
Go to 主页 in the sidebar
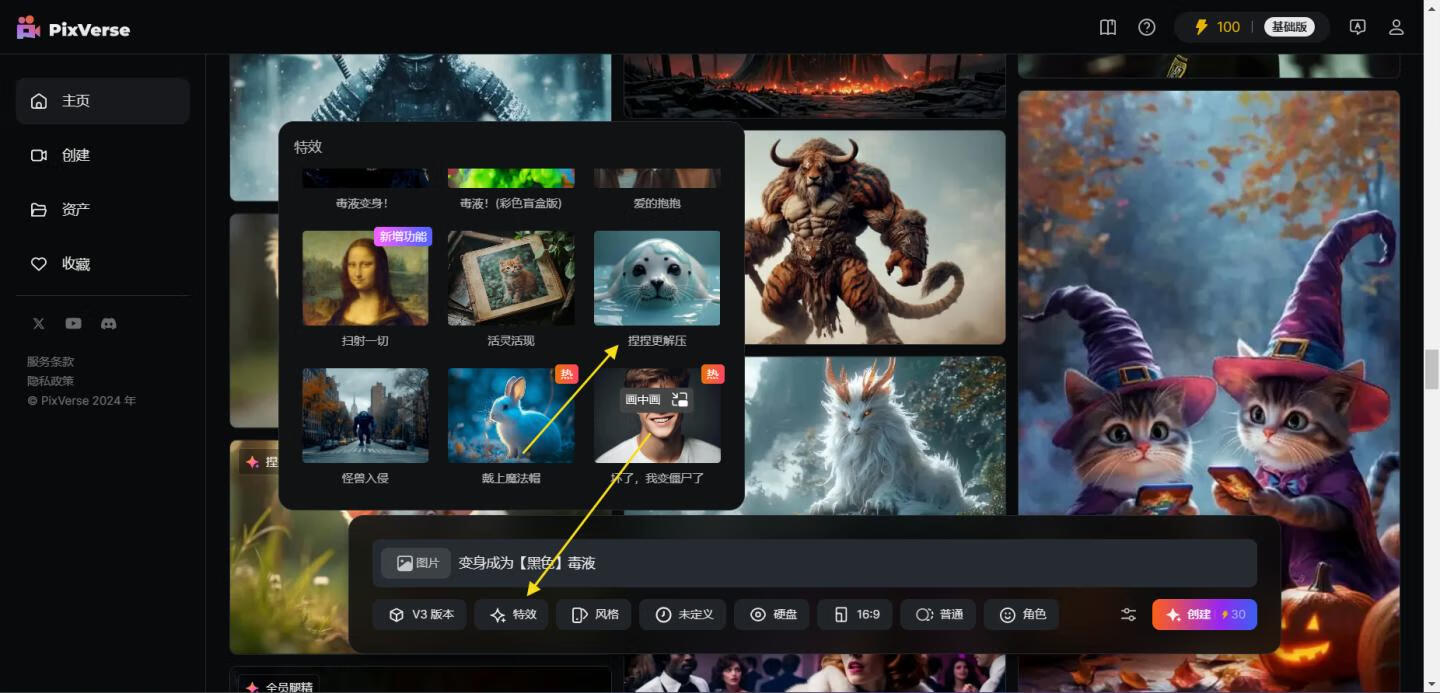103,101
